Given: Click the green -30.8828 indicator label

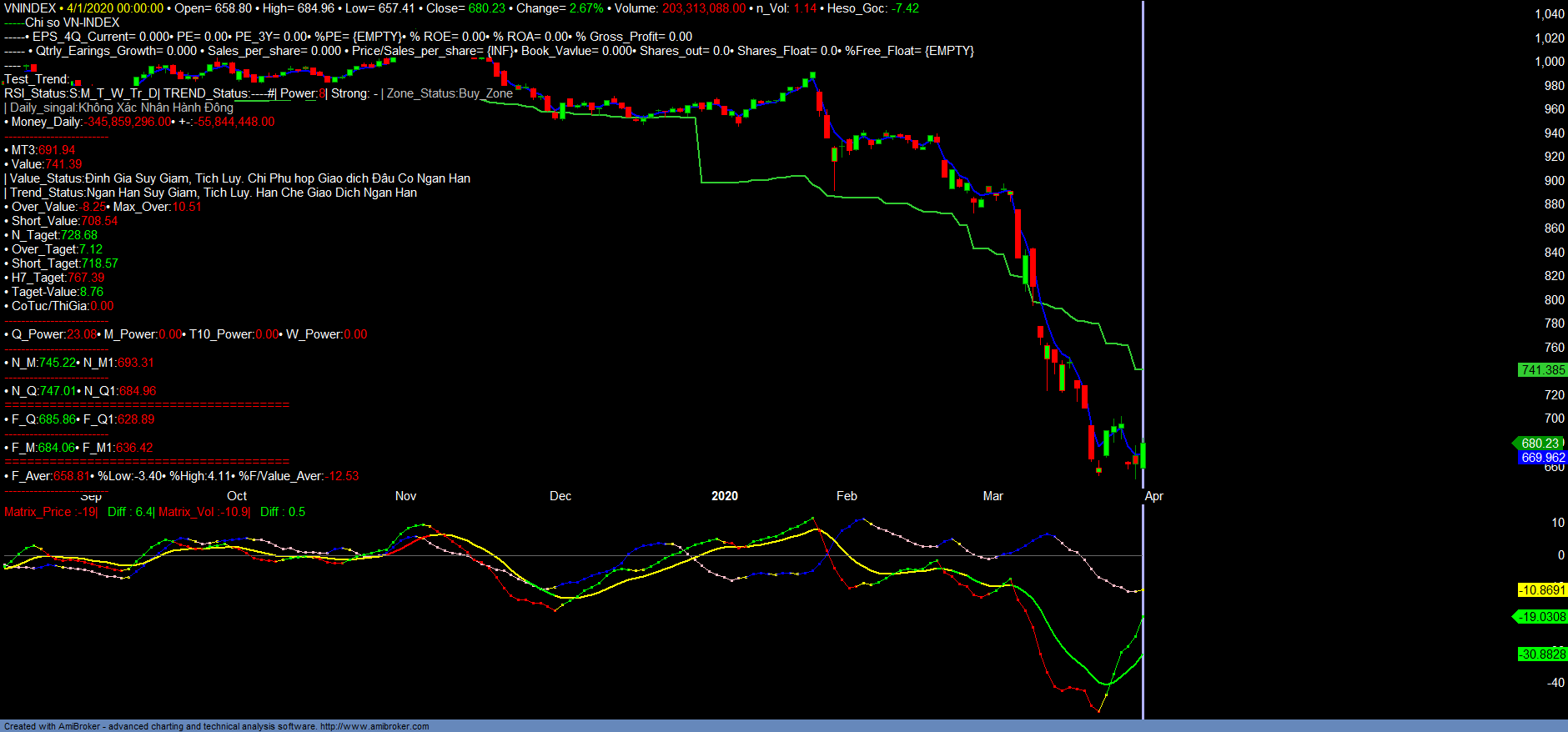Looking at the screenshot, I should [x=1542, y=654].
